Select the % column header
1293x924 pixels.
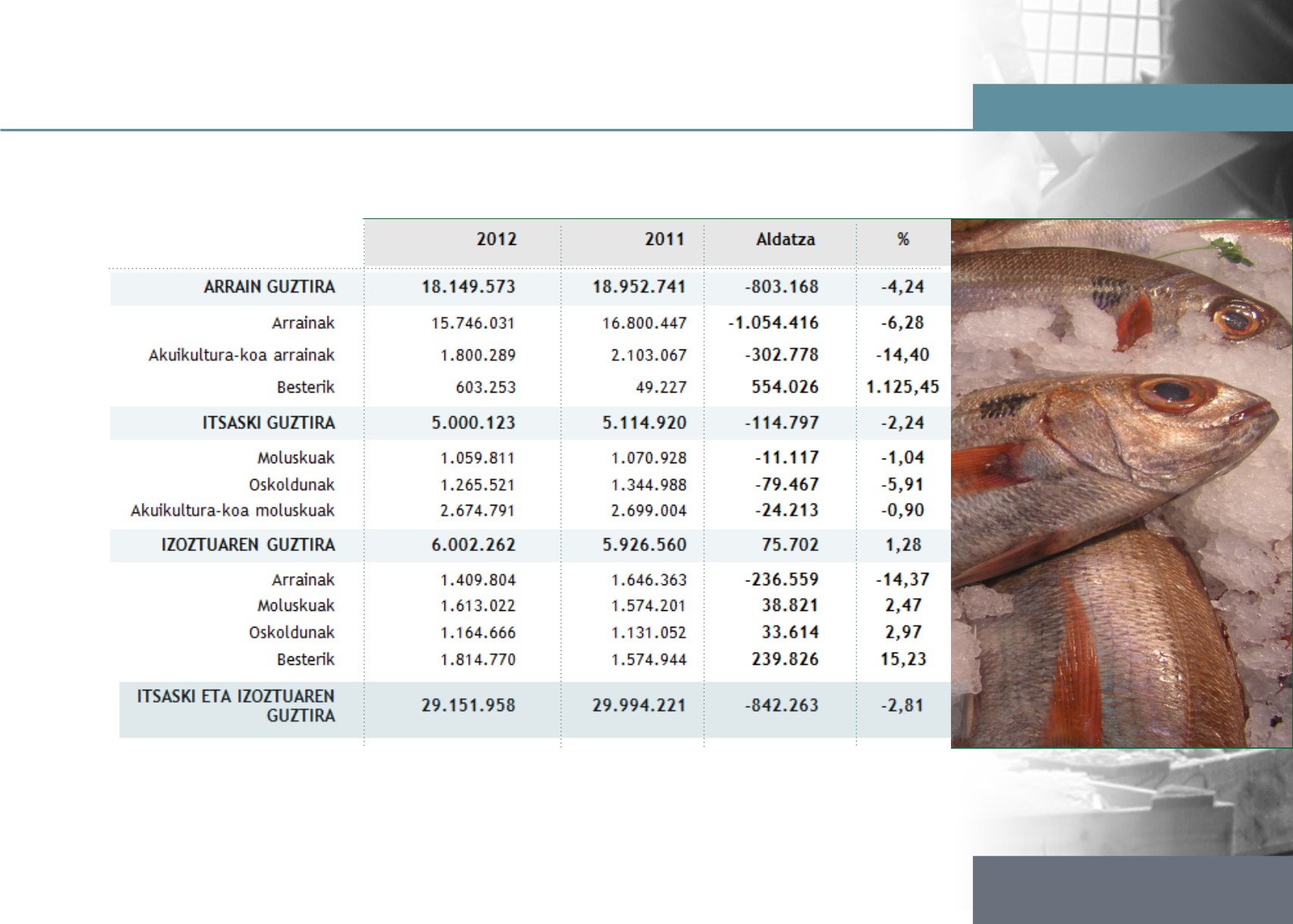(902, 240)
